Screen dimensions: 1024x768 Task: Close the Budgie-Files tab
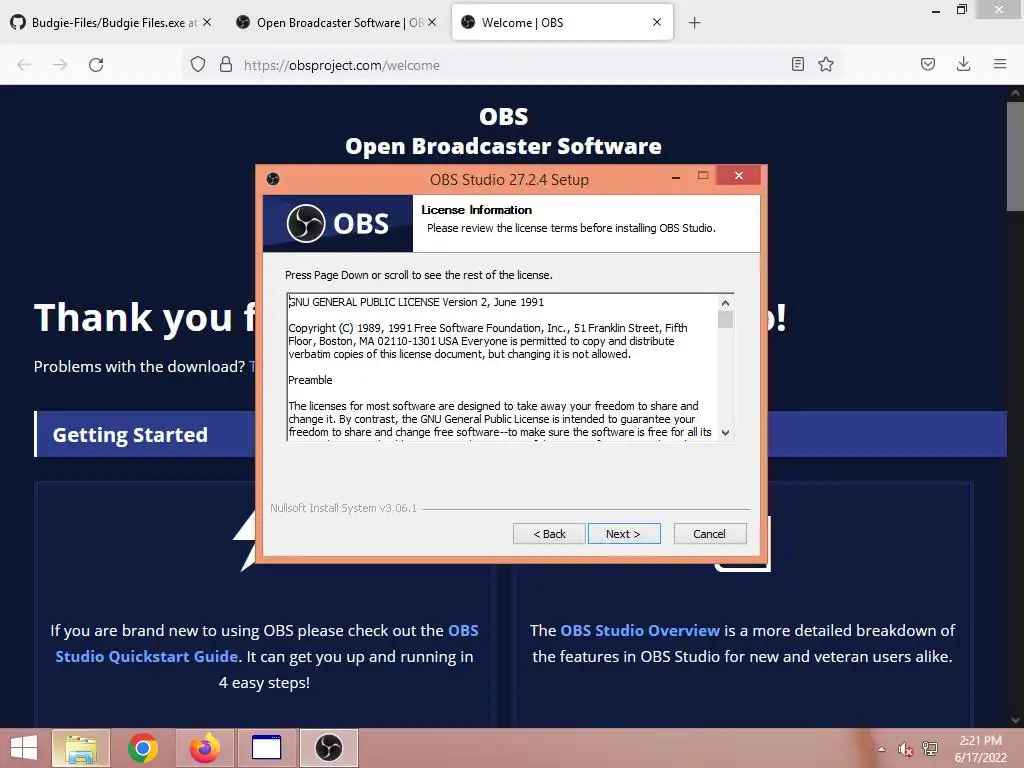click(x=207, y=22)
